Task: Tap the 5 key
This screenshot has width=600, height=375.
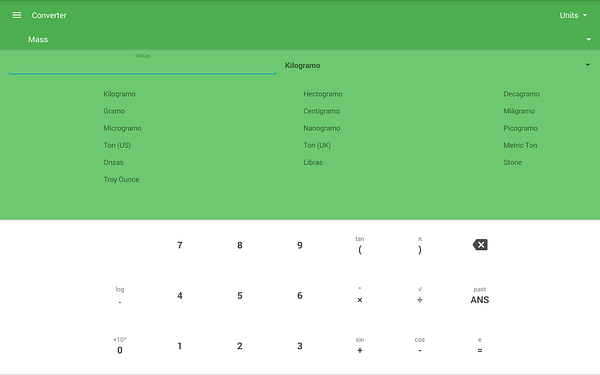Action: pos(240,296)
